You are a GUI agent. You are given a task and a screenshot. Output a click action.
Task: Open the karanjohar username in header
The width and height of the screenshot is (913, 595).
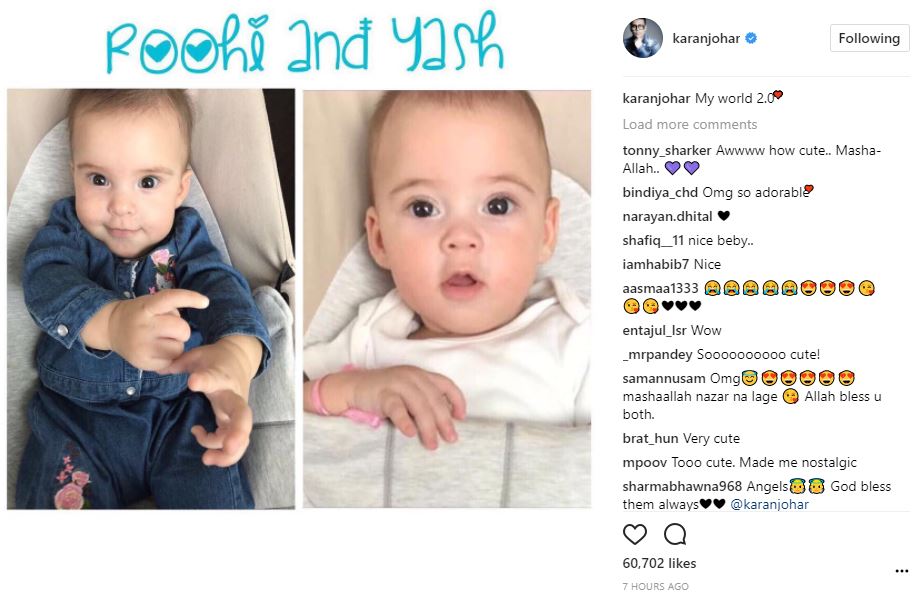click(706, 38)
